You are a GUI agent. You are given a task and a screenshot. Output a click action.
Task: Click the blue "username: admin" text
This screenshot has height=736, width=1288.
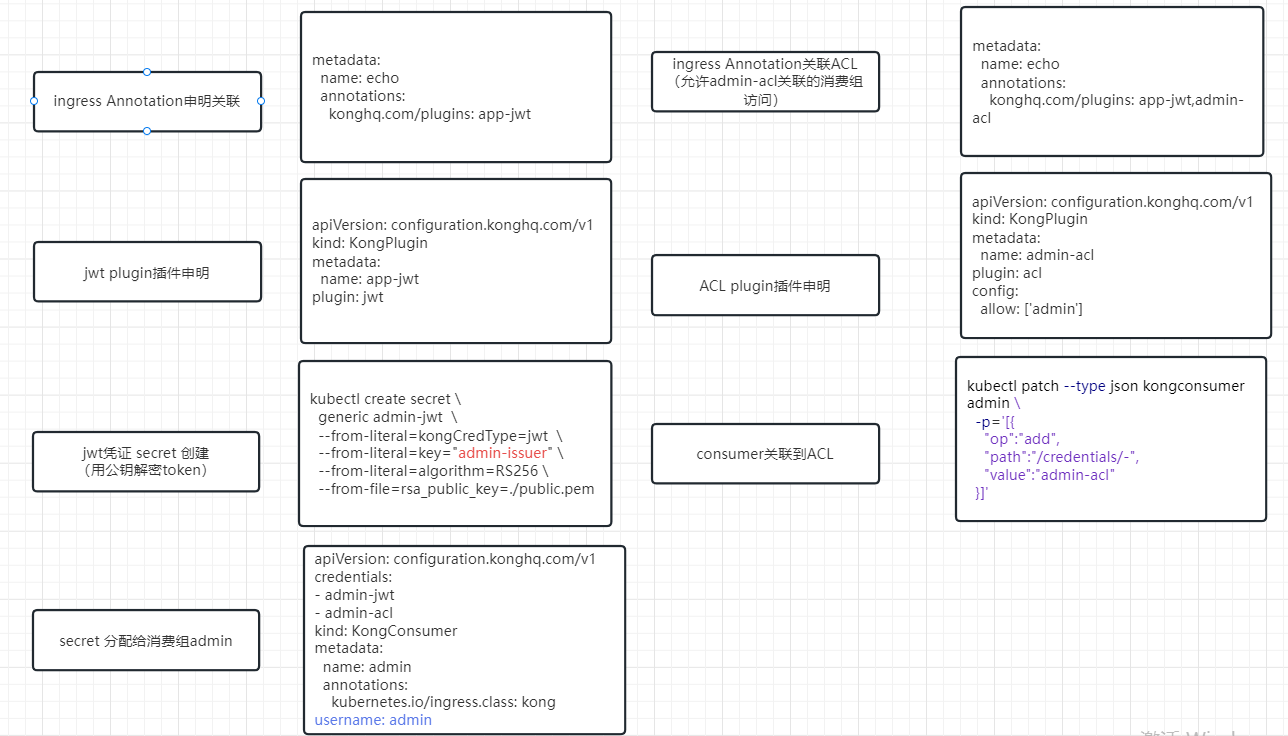[x=373, y=720]
